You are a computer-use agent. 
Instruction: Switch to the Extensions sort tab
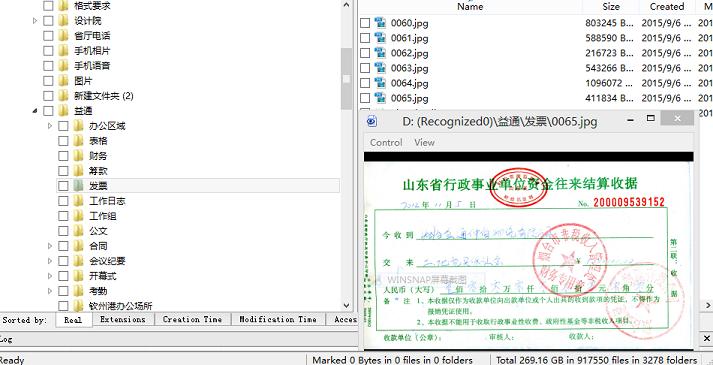[x=123, y=320]
